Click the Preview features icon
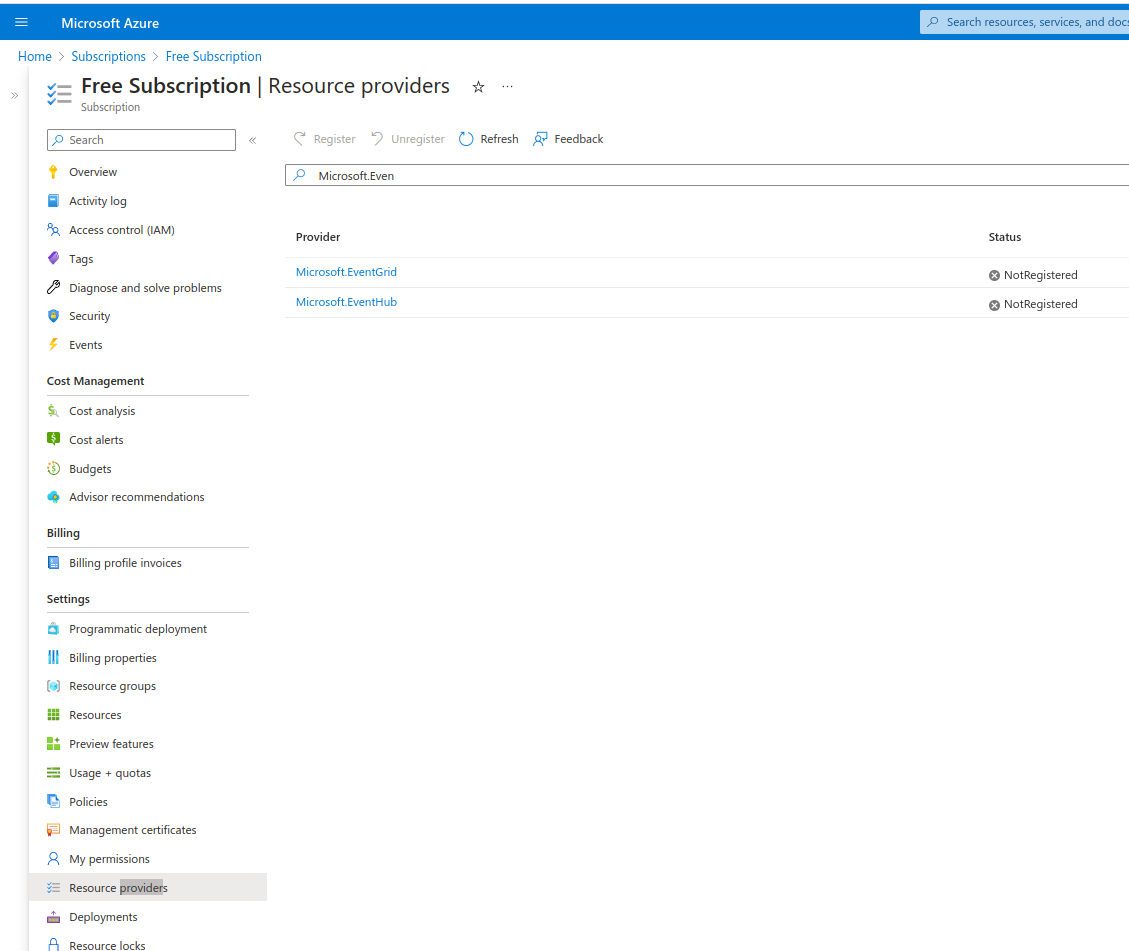This screenshot has width=1129, height=951. click(x=53, y=744)
